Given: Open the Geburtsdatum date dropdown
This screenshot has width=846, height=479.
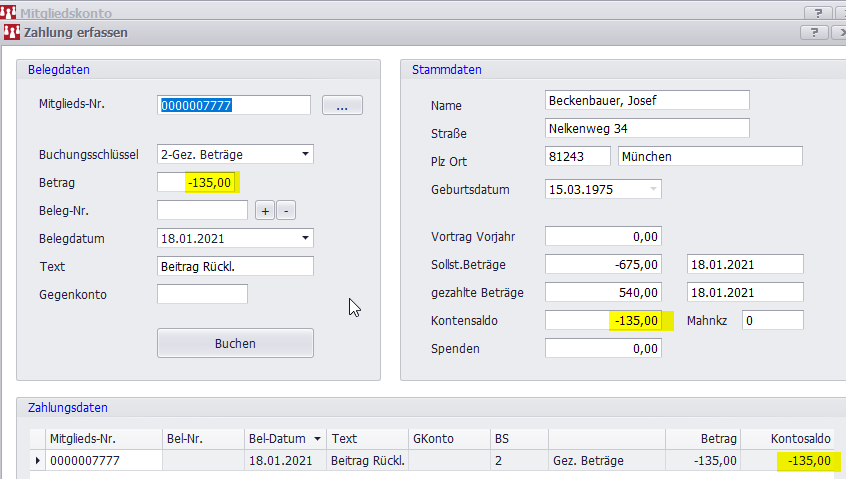Looking at the screenshot, I should (653, 189).
